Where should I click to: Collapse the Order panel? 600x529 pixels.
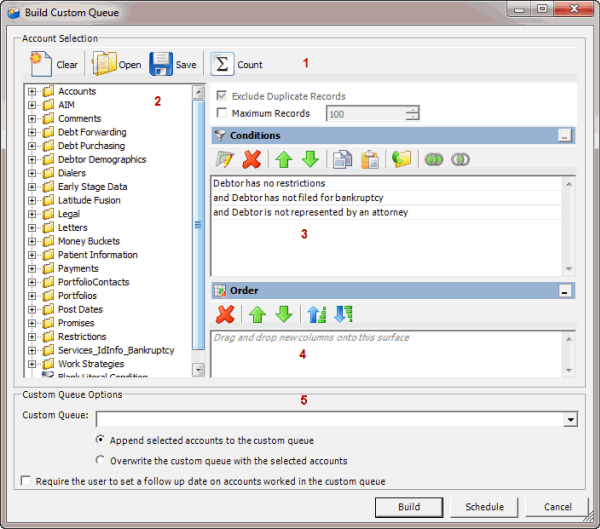(565, 291)
